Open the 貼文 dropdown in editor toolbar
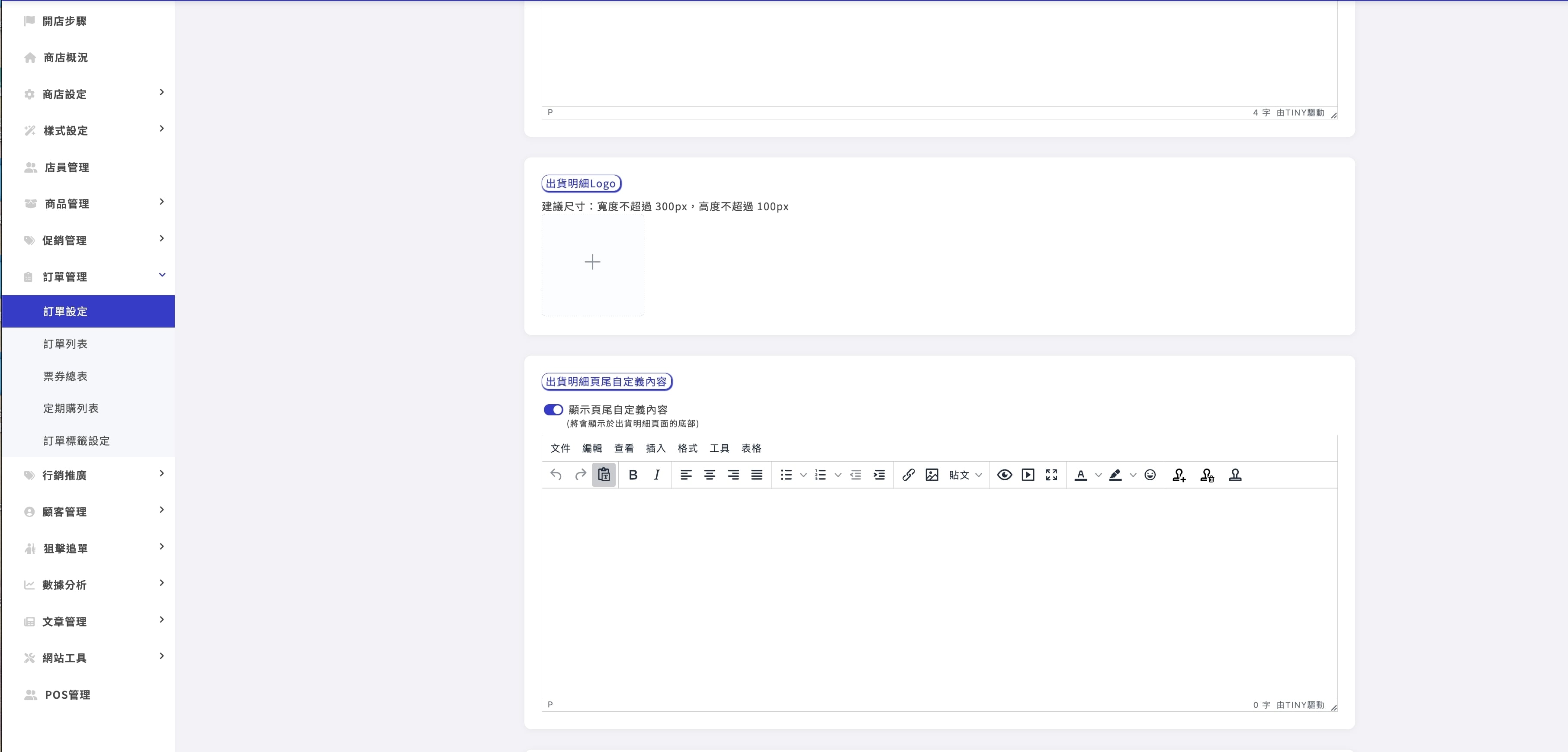 [965, 475]
